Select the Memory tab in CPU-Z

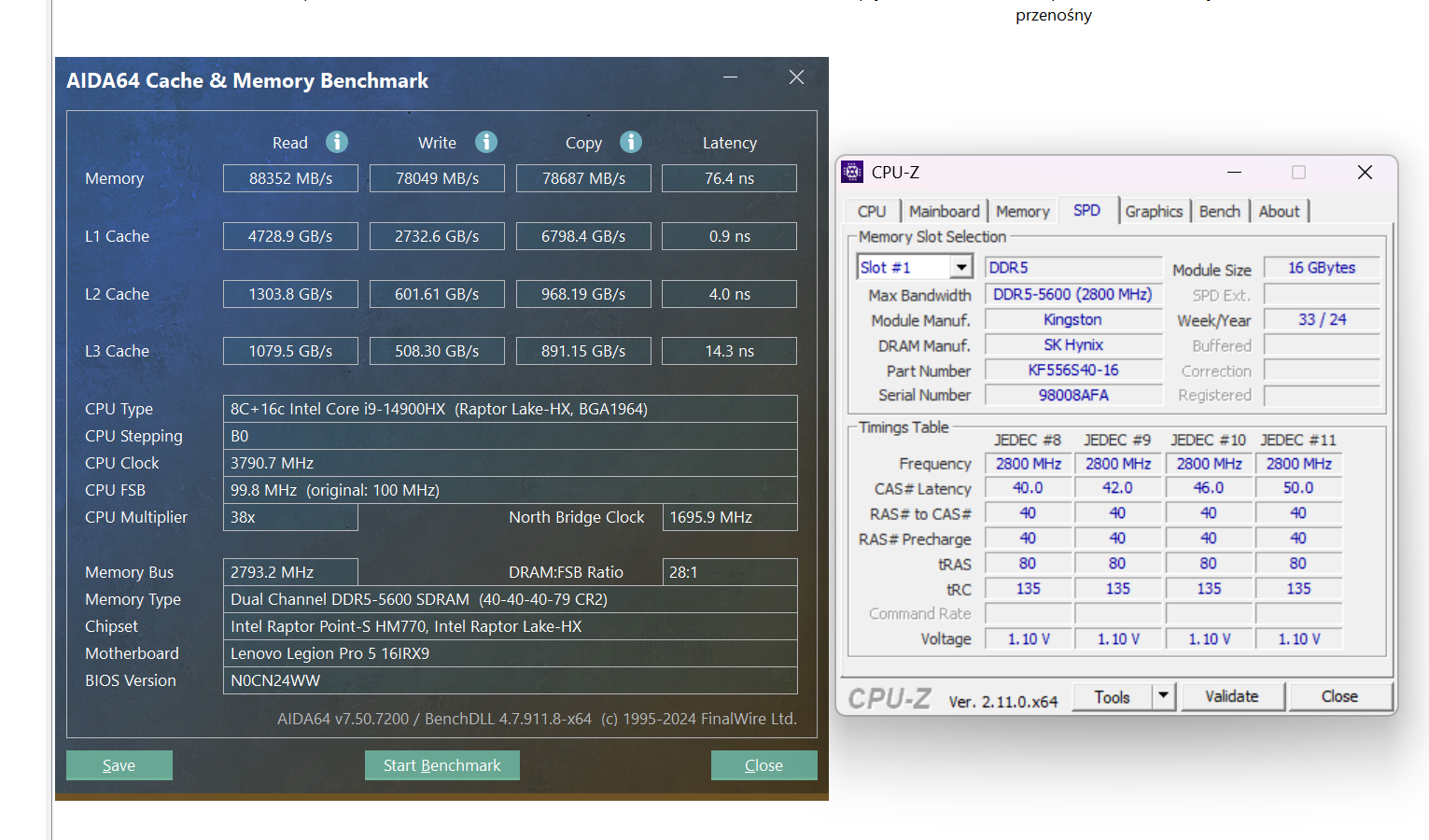click(1022, 212)
